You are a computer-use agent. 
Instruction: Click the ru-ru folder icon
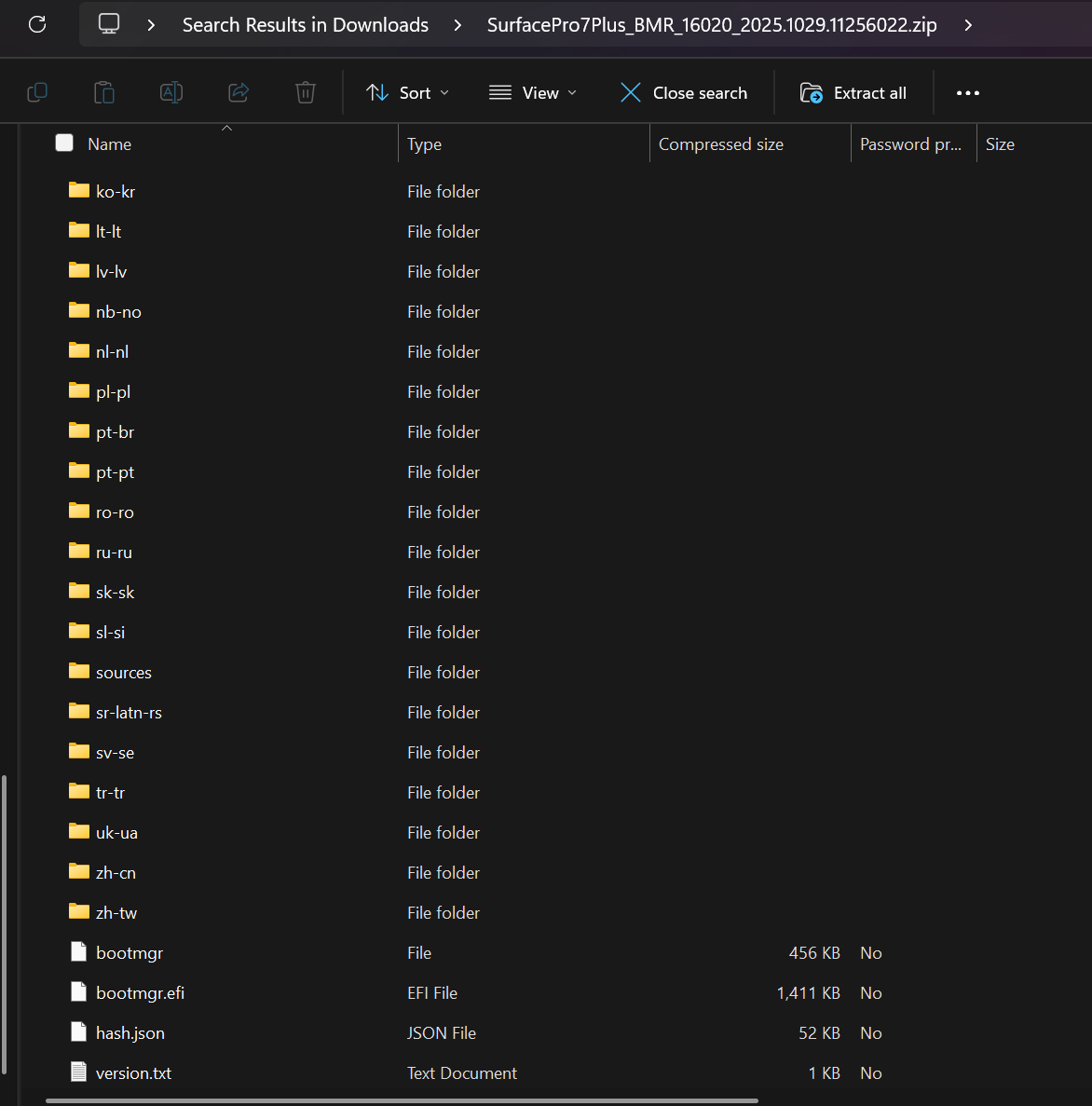(x=79, y=551)
